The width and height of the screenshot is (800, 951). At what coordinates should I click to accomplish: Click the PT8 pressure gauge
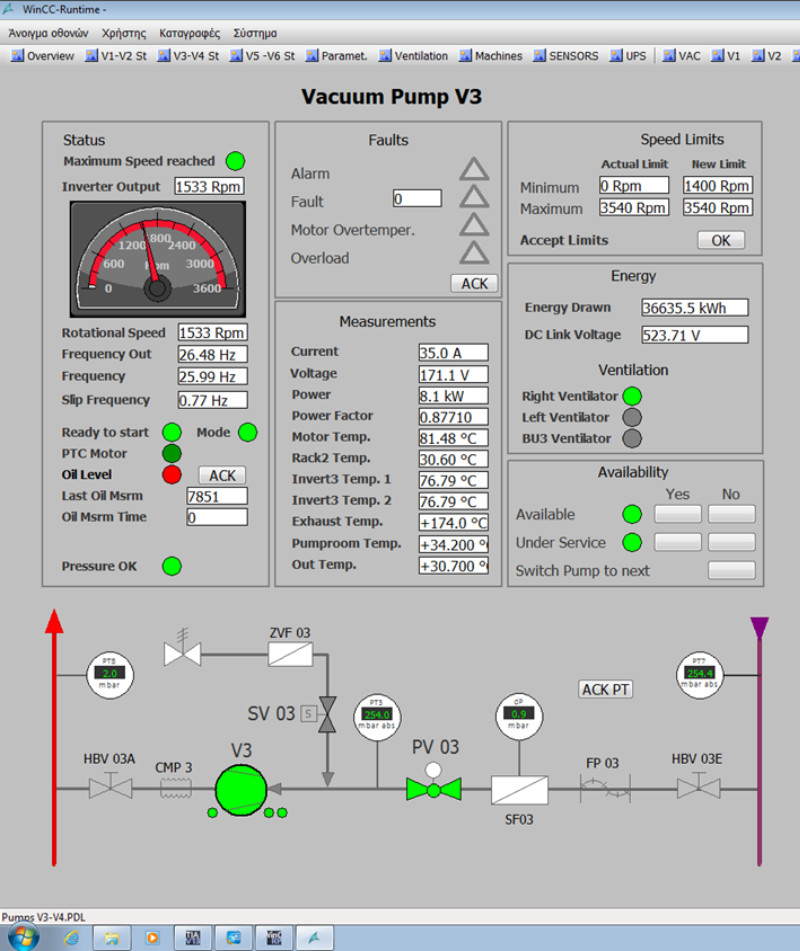pos(110,674)
